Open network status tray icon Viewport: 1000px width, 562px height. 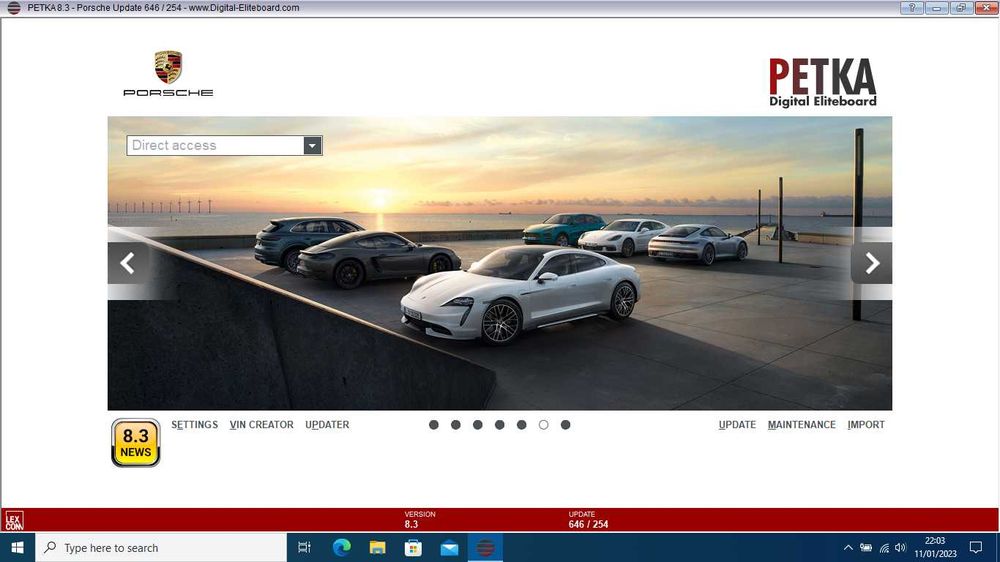point(884,547)
